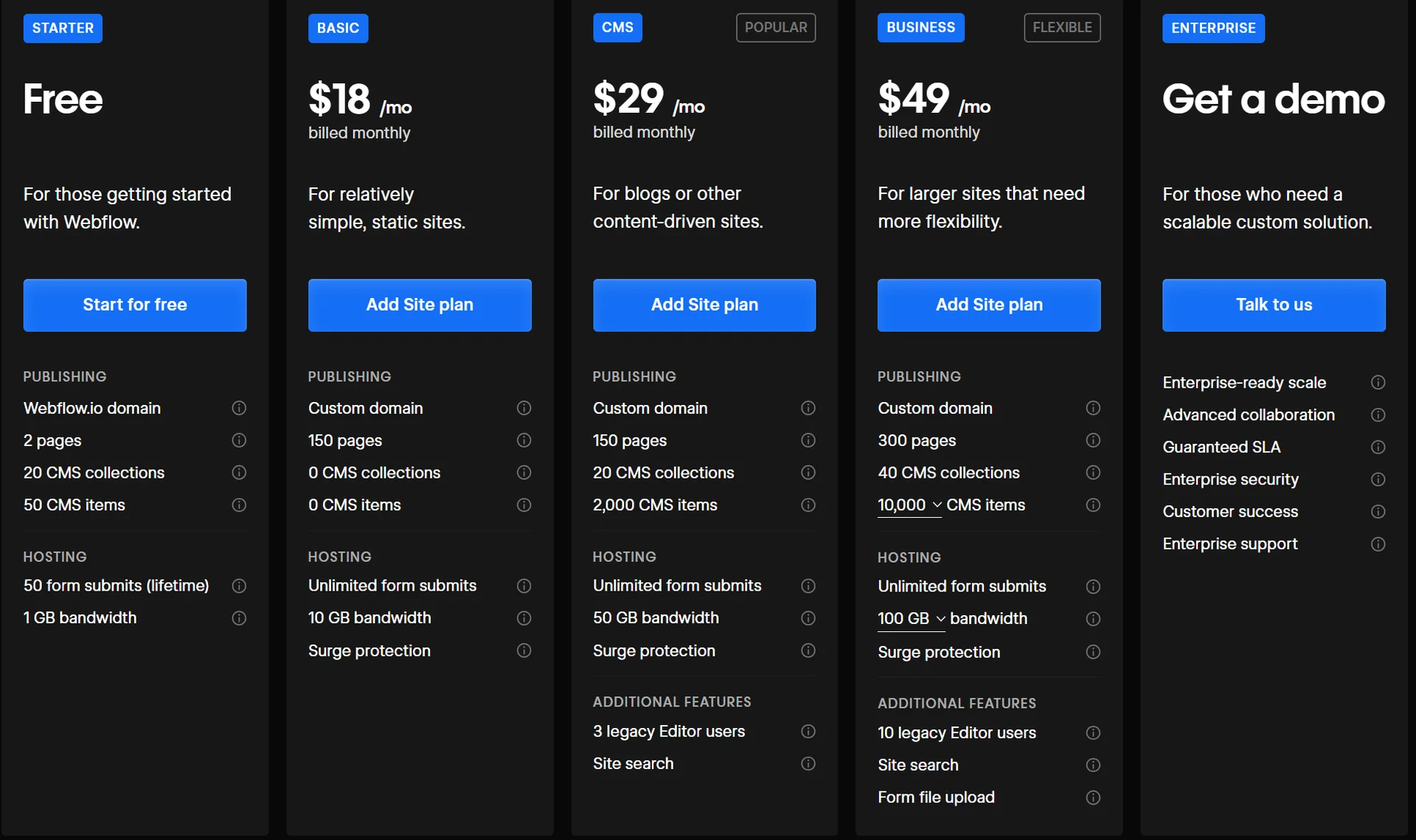The height and width of the screenshot is (840, 1416).
Task: Open info icon beside 300 pages
Action: 1093,440
